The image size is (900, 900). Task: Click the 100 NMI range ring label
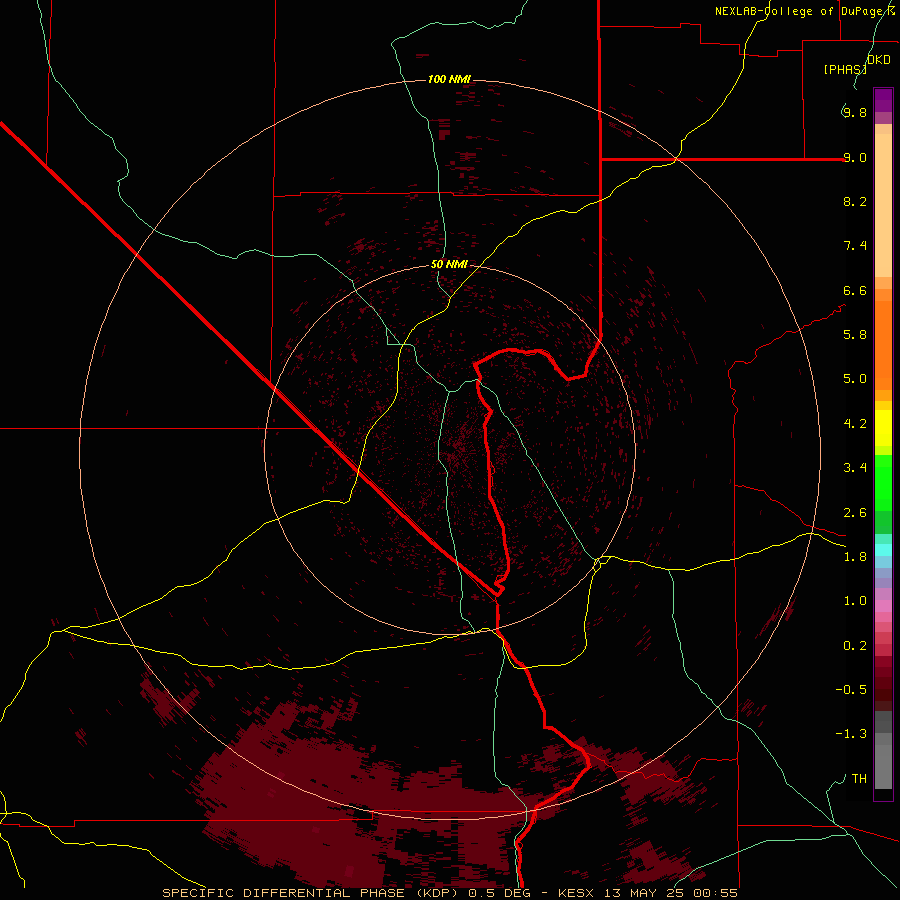click(449, 79)
